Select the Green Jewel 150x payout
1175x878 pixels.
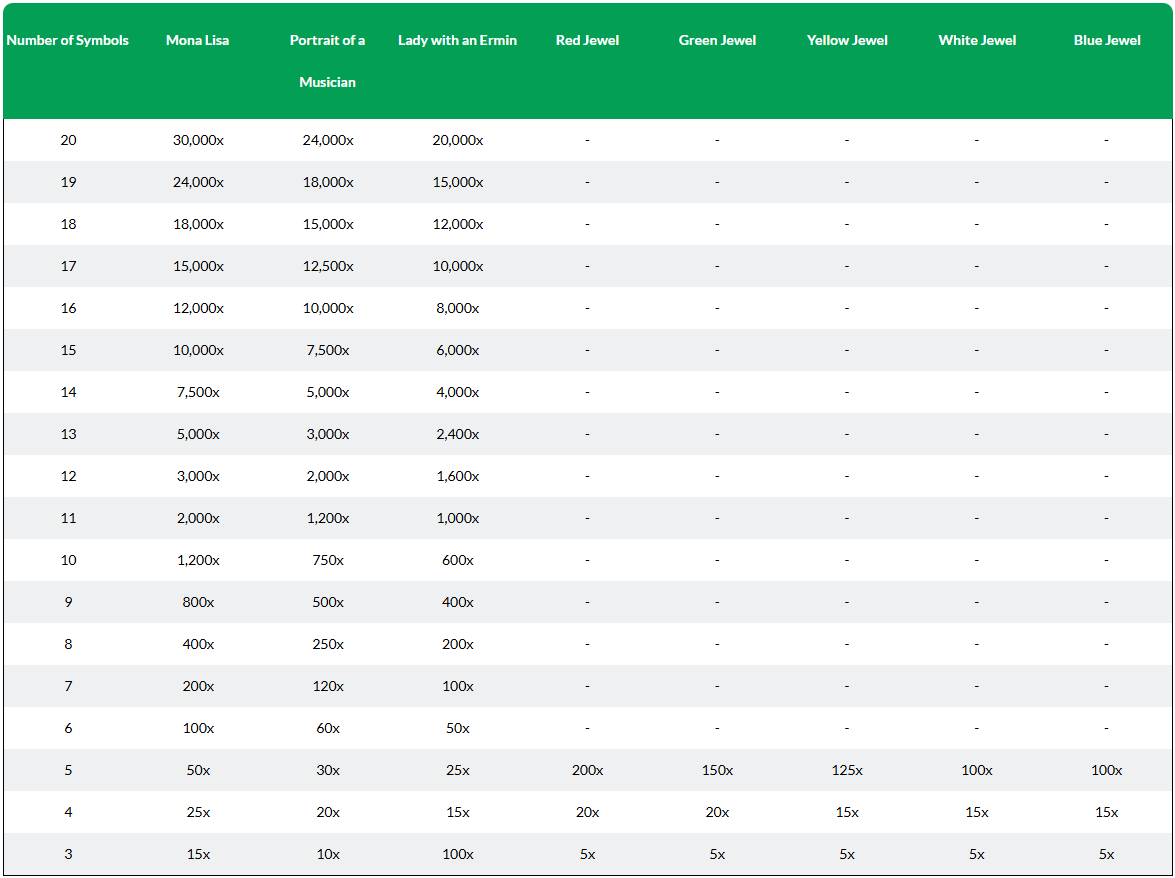[x=717, y=769]
